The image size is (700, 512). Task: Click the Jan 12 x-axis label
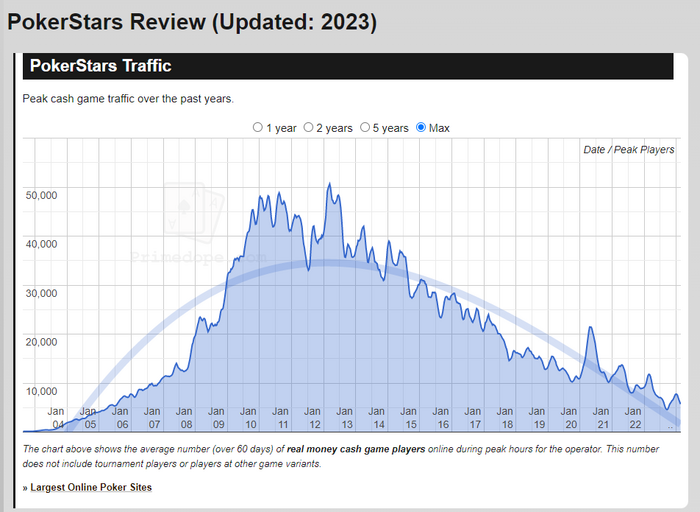(x=312, y=418)
